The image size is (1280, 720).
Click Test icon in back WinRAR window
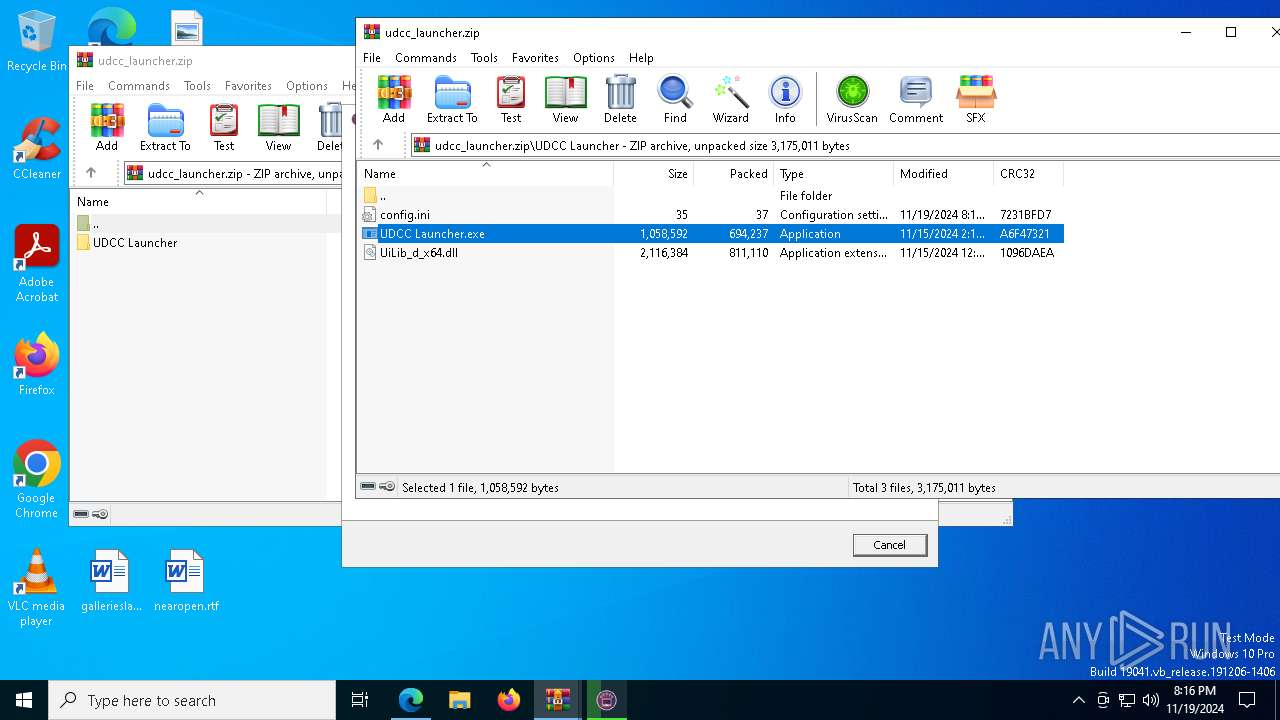[224, 127]
